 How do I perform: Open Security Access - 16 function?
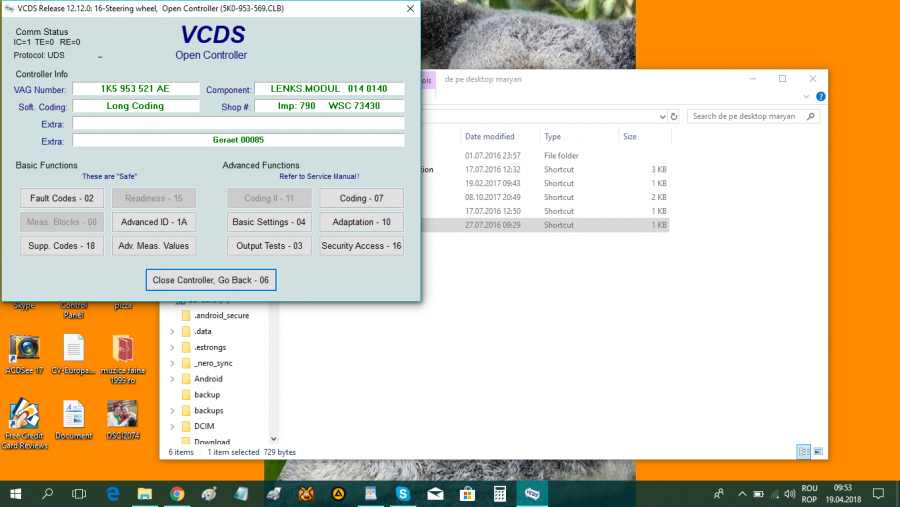pyautogui.click(x=361, y=246)
